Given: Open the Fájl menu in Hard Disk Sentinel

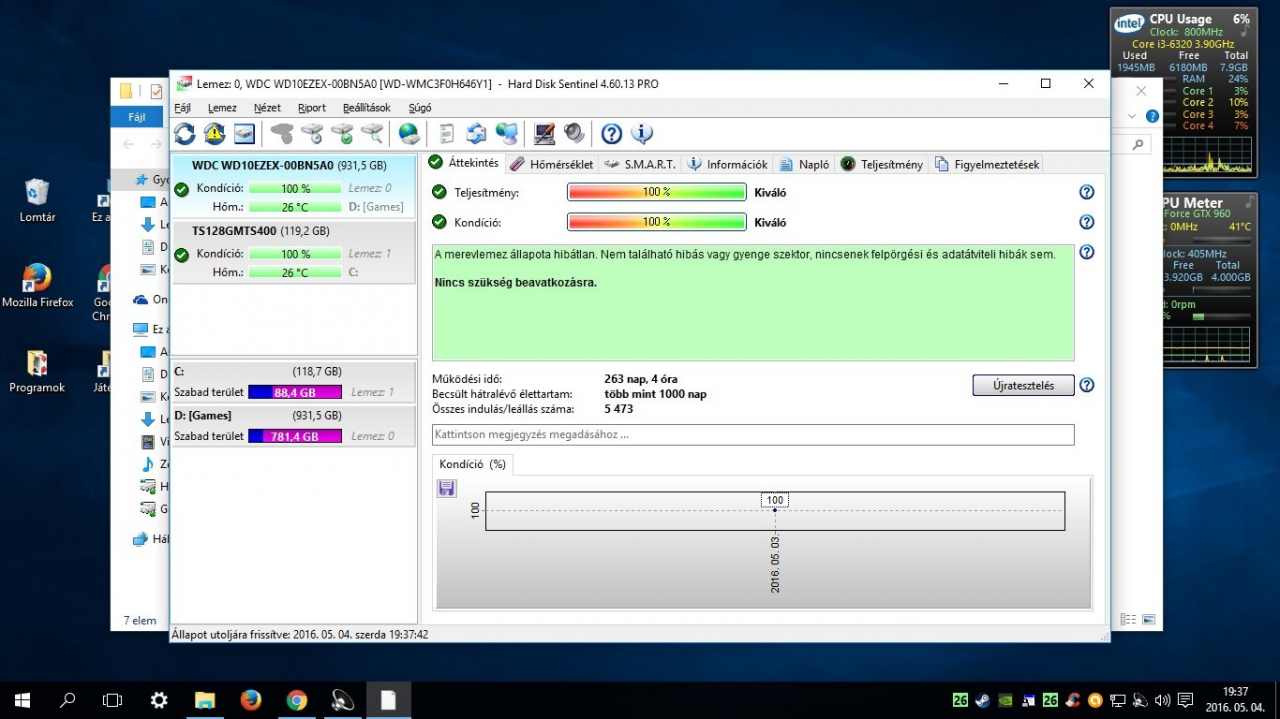Looking at the screenshot, I should (x=183, y=108).
